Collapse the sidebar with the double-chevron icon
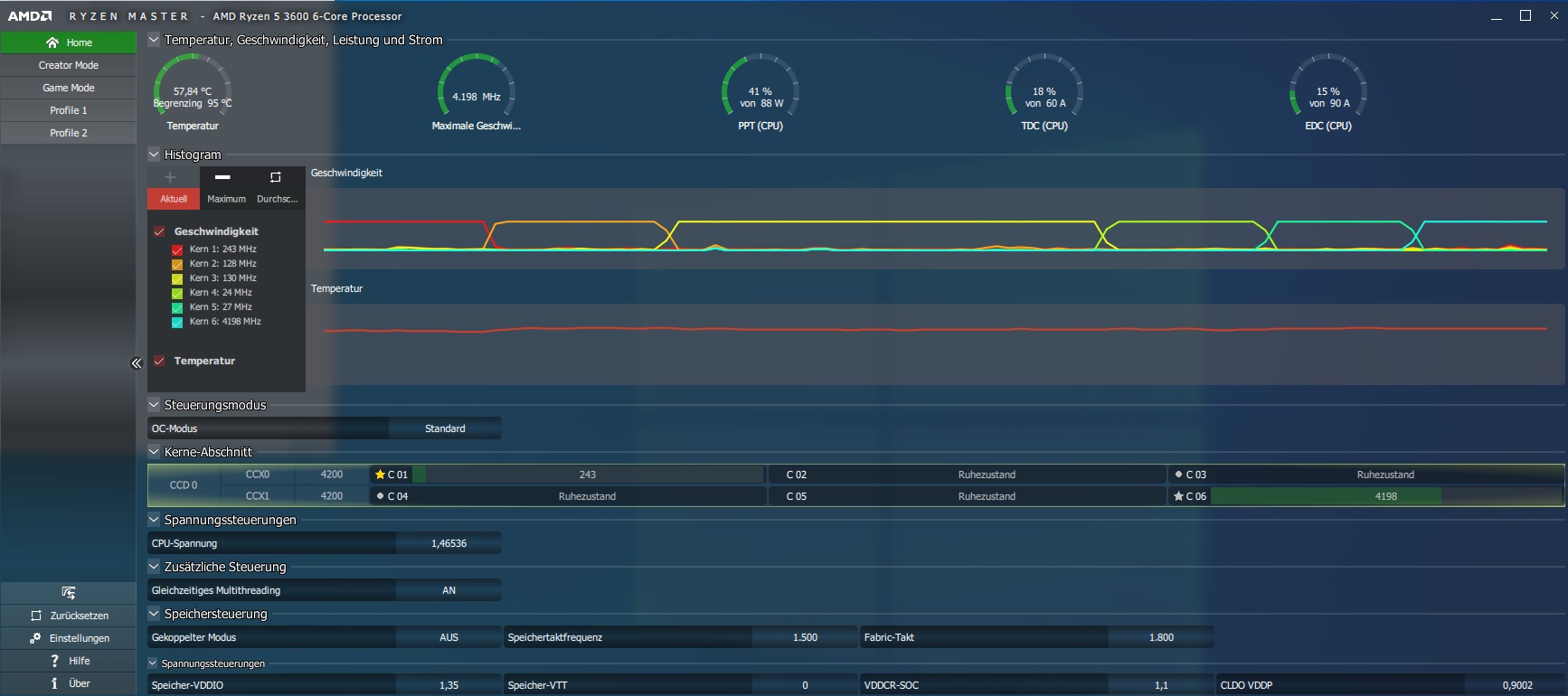Image resolution: width=1568 pixels, height=696 pixels. click(x=137, y=363)
